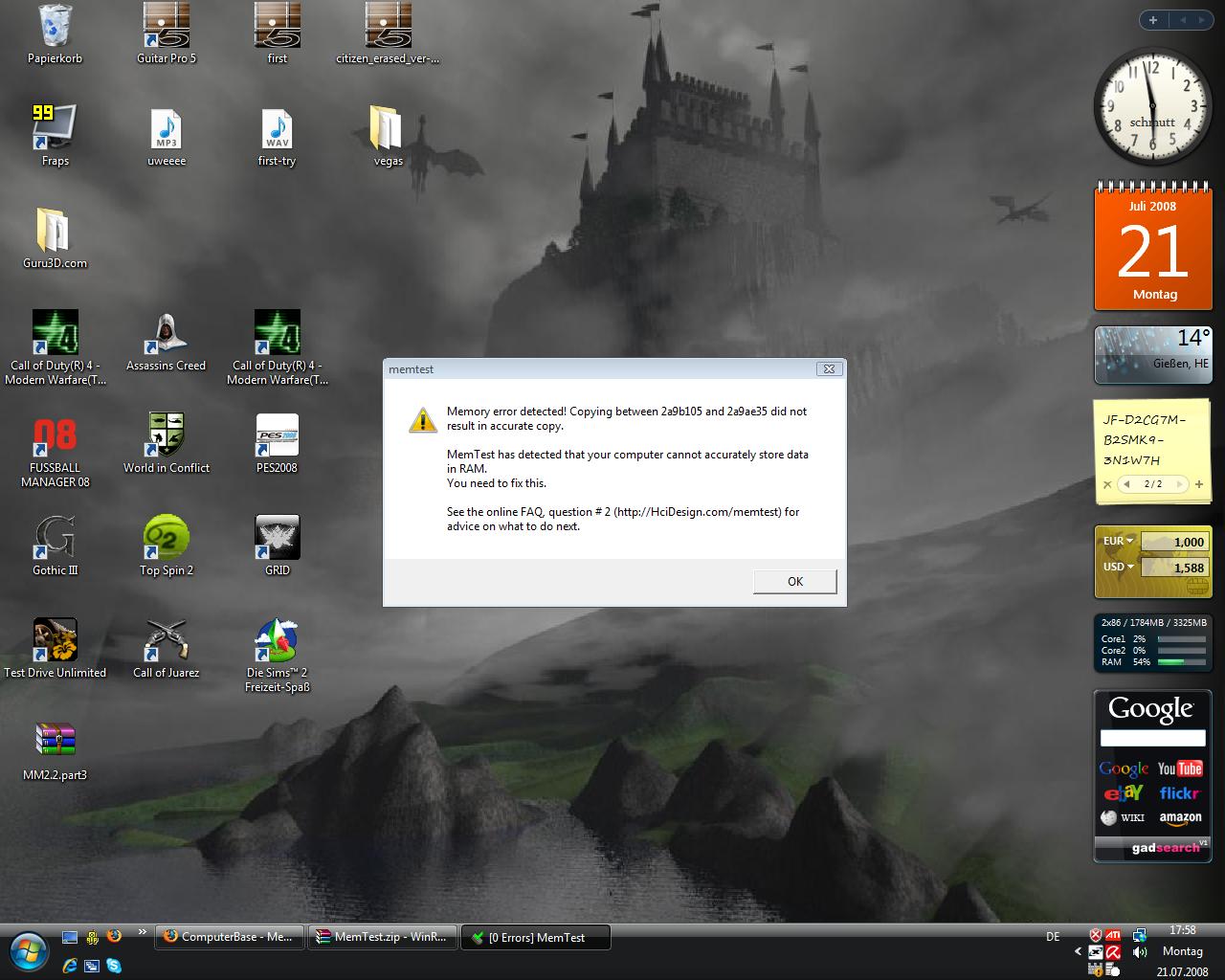This screenshot has height=980, width=1225.
Task: Open the network connection tray icon
Action: click(1139, 935)
